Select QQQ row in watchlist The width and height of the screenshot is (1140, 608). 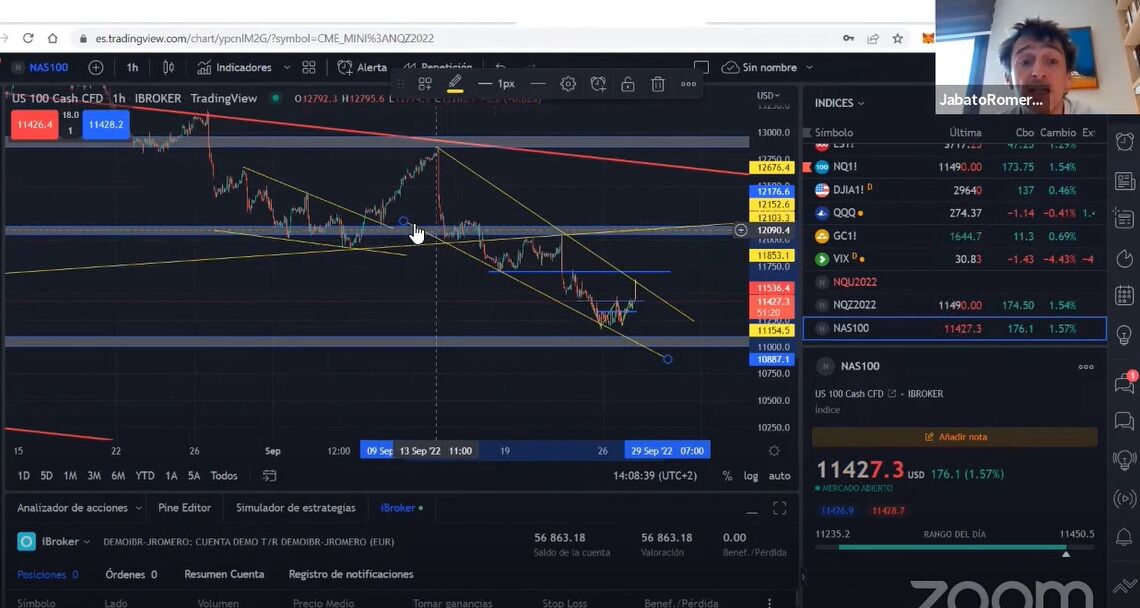tap(954, 213)
